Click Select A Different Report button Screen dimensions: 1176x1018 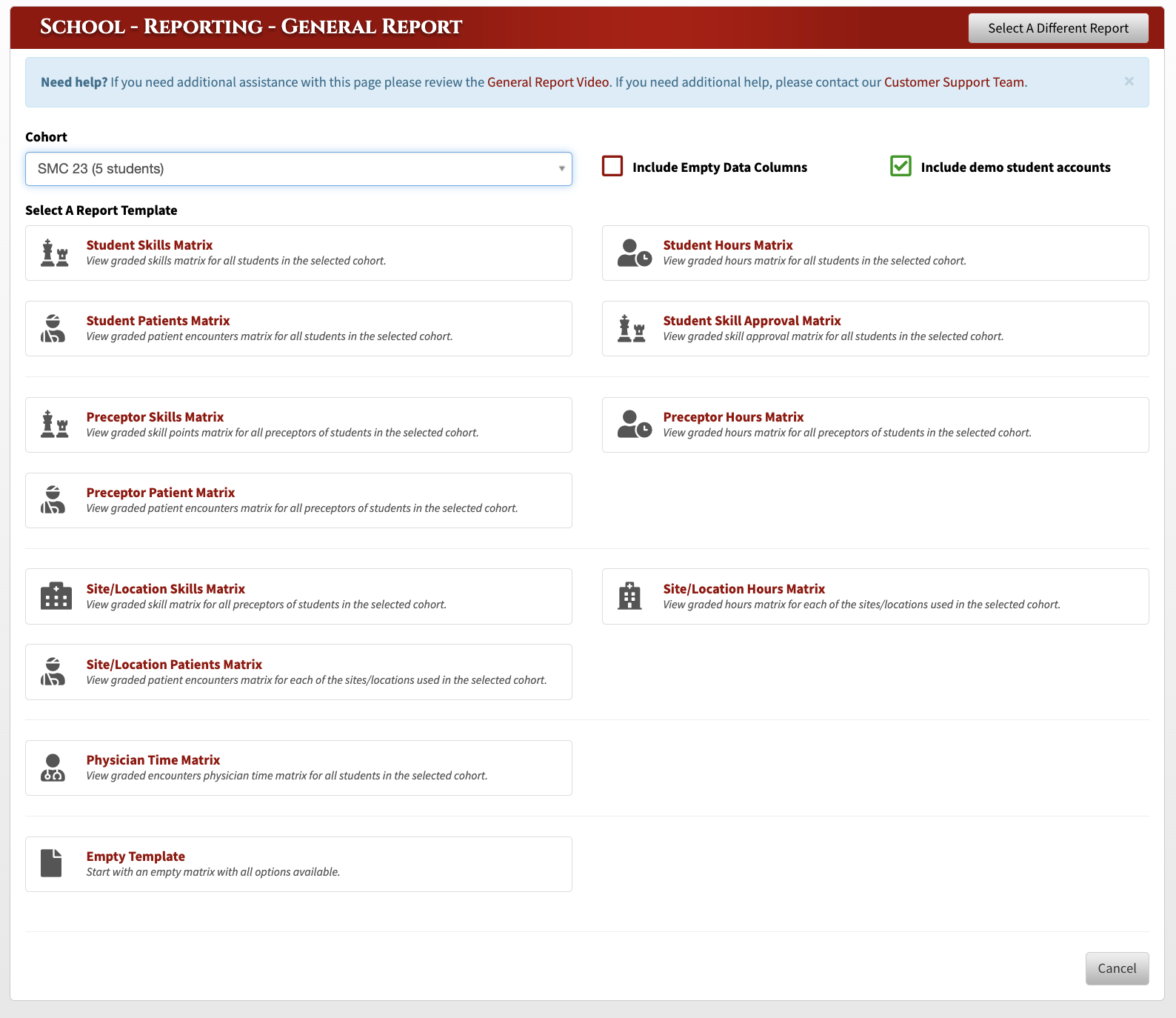click(1058, 28)
